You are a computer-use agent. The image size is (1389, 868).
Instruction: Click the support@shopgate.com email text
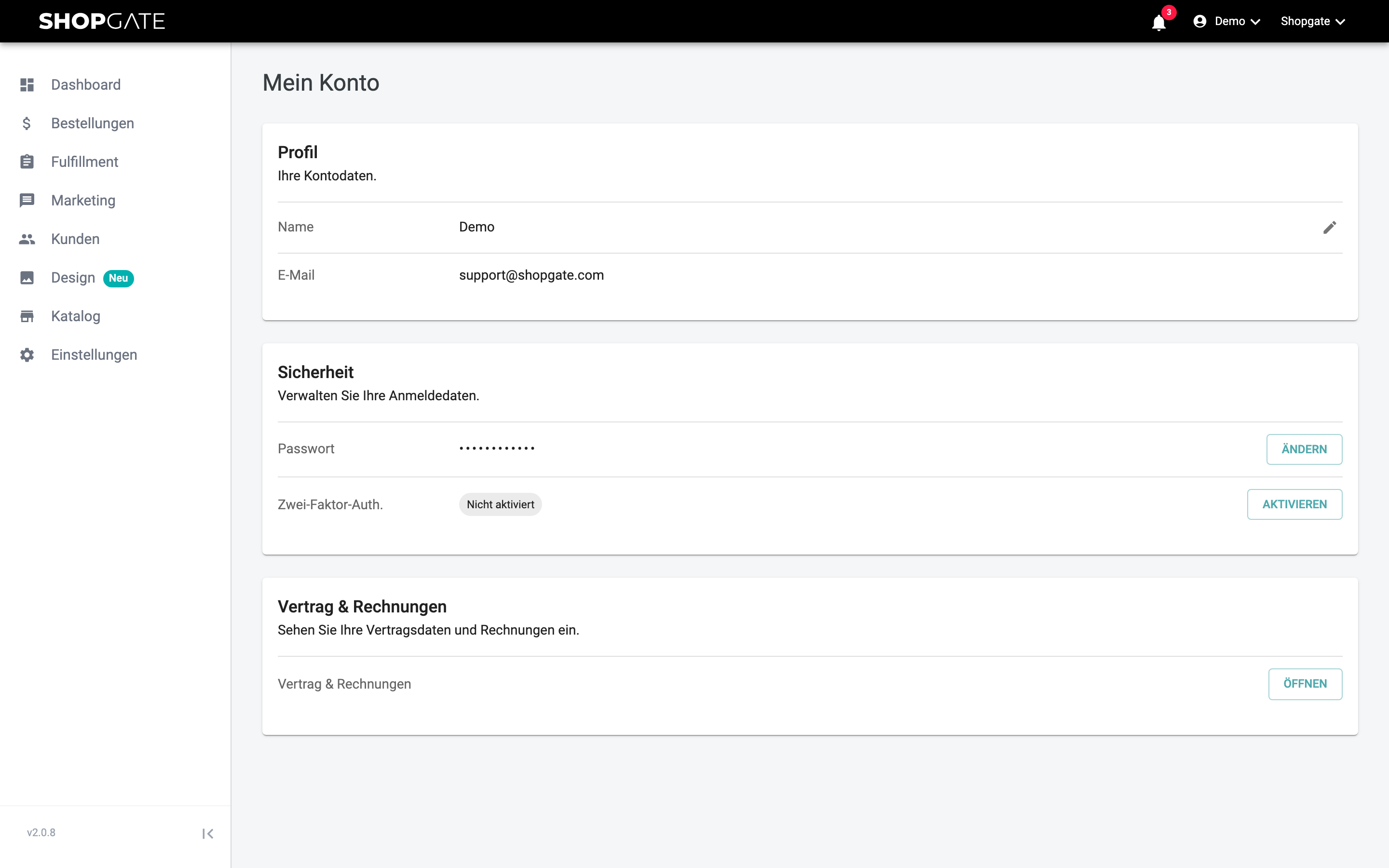click(x=531, y=275)
